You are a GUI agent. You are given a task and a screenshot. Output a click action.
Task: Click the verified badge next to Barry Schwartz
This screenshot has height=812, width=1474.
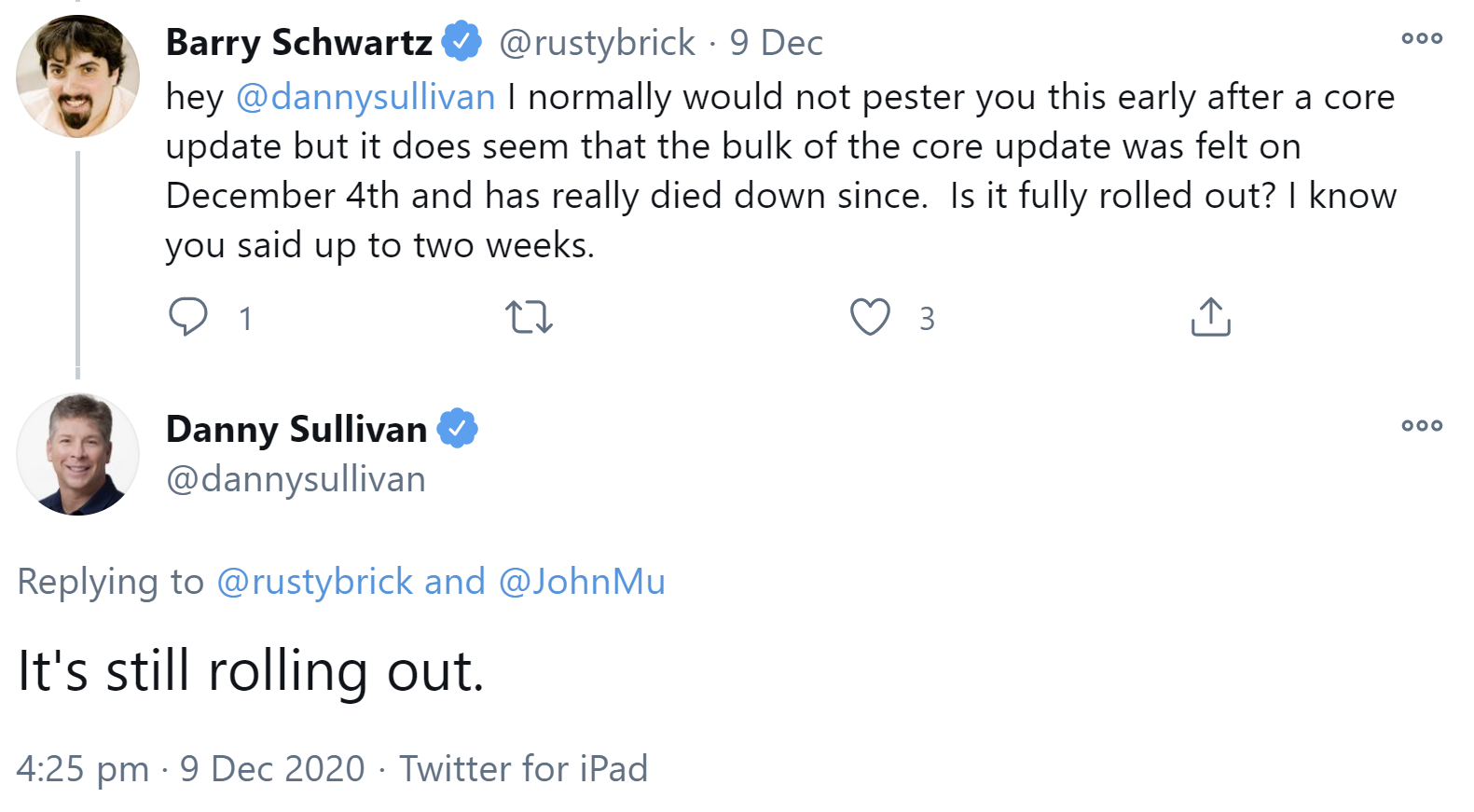tap(461, 41)
